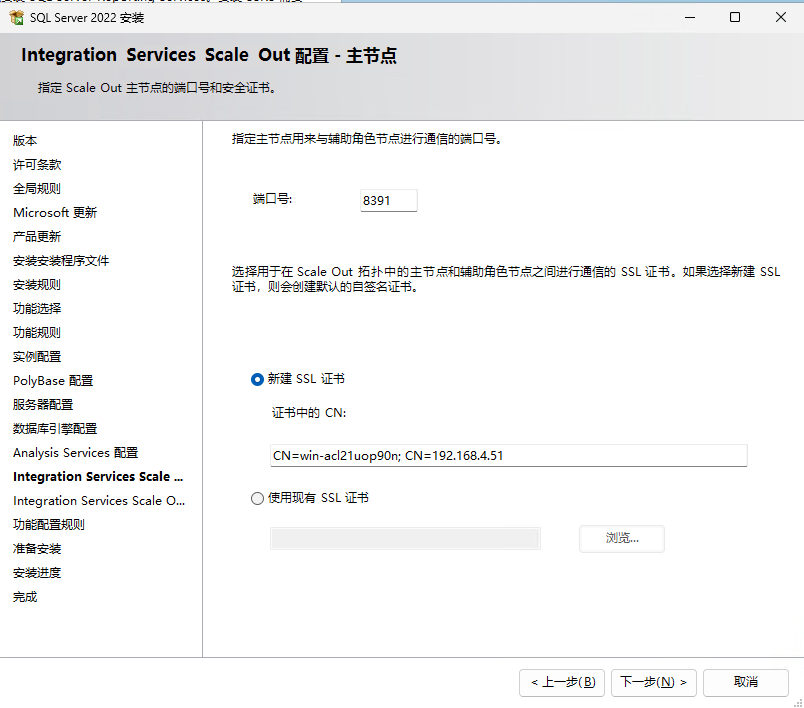Minimize the SQL Server 2022 安装 window

(690, 17)
